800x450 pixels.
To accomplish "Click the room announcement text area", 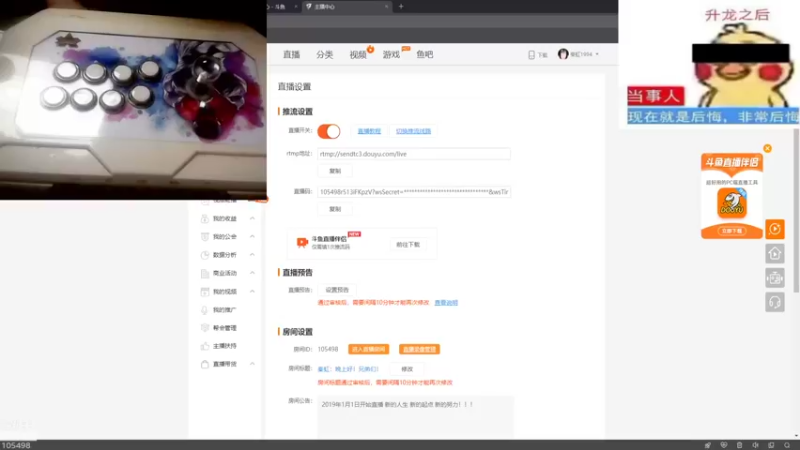I will (x=415, y=417).
